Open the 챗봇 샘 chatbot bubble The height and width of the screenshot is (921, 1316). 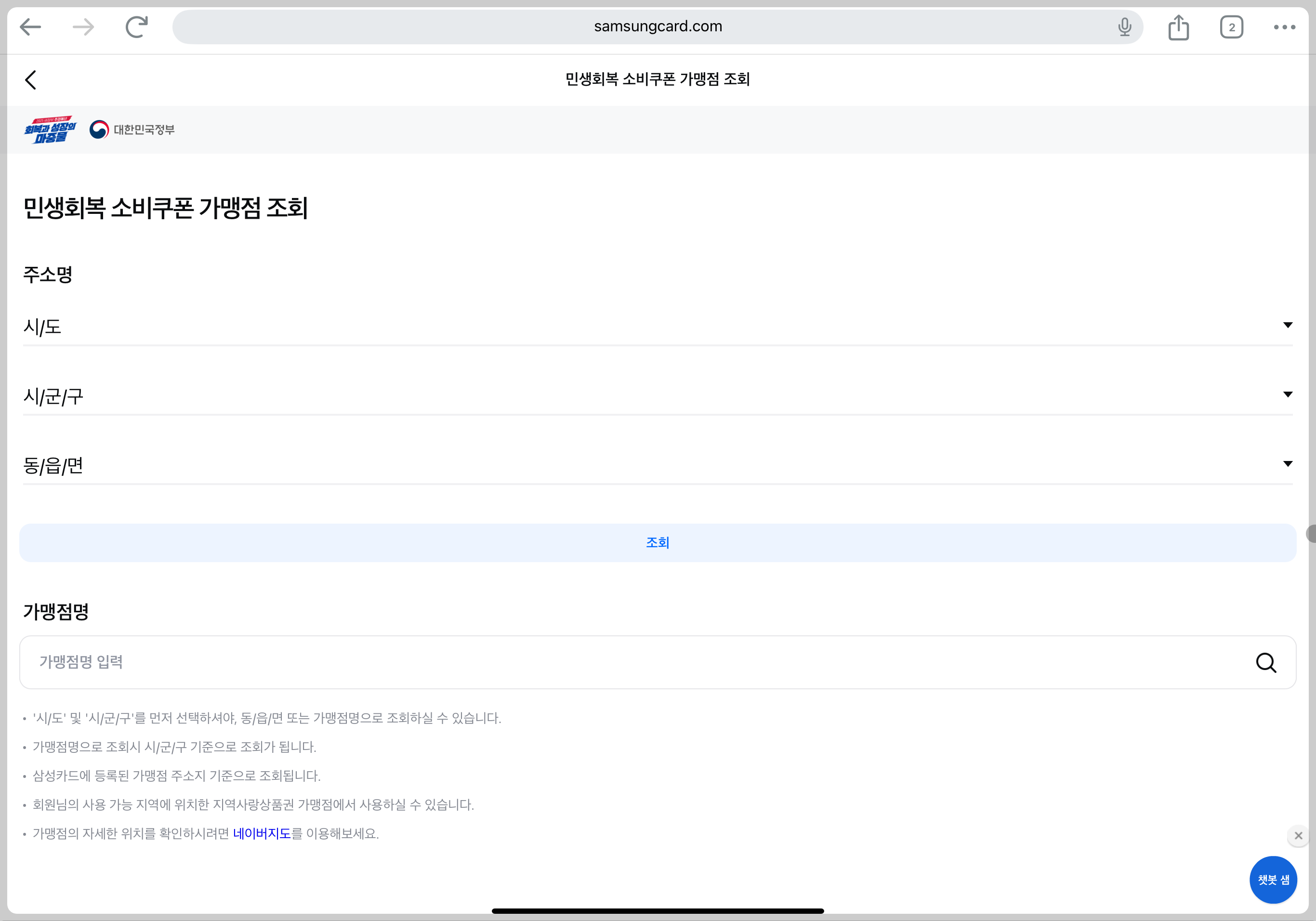click(x=1273, y=880)
